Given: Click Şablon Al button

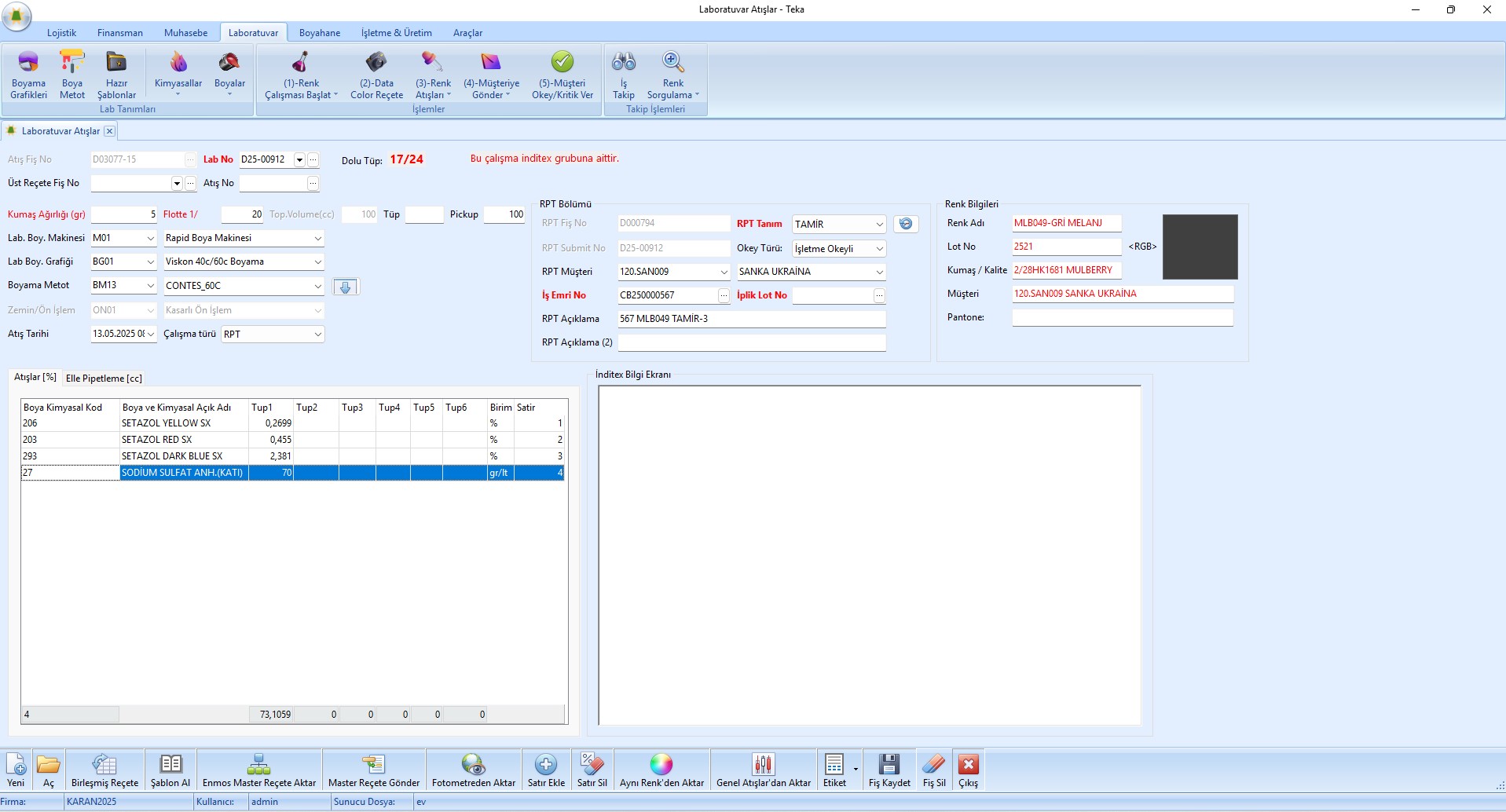Looking at the screenshot, I should [x=170, y=770].
